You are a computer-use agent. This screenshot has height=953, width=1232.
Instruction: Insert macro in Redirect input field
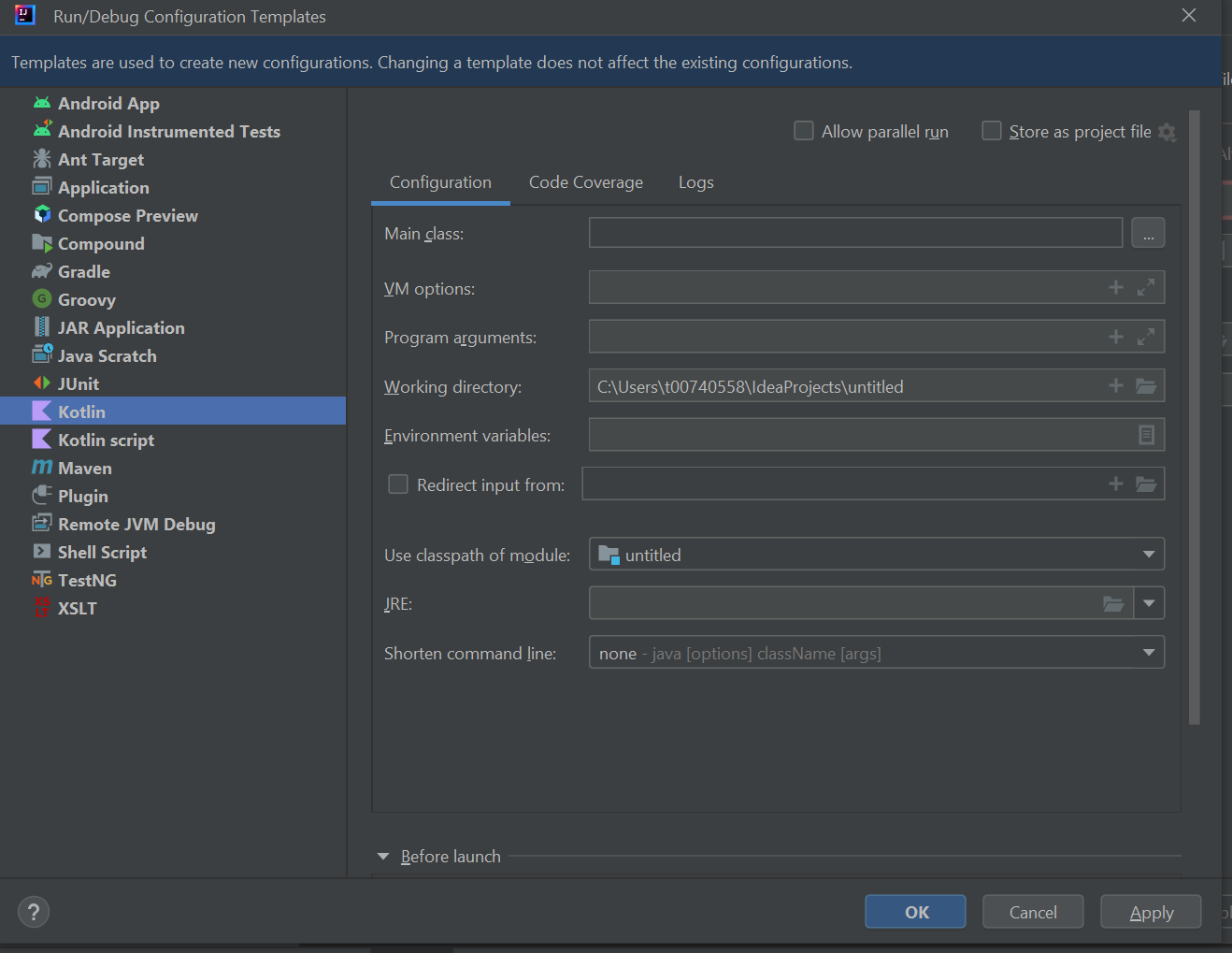click(1116, 484)
